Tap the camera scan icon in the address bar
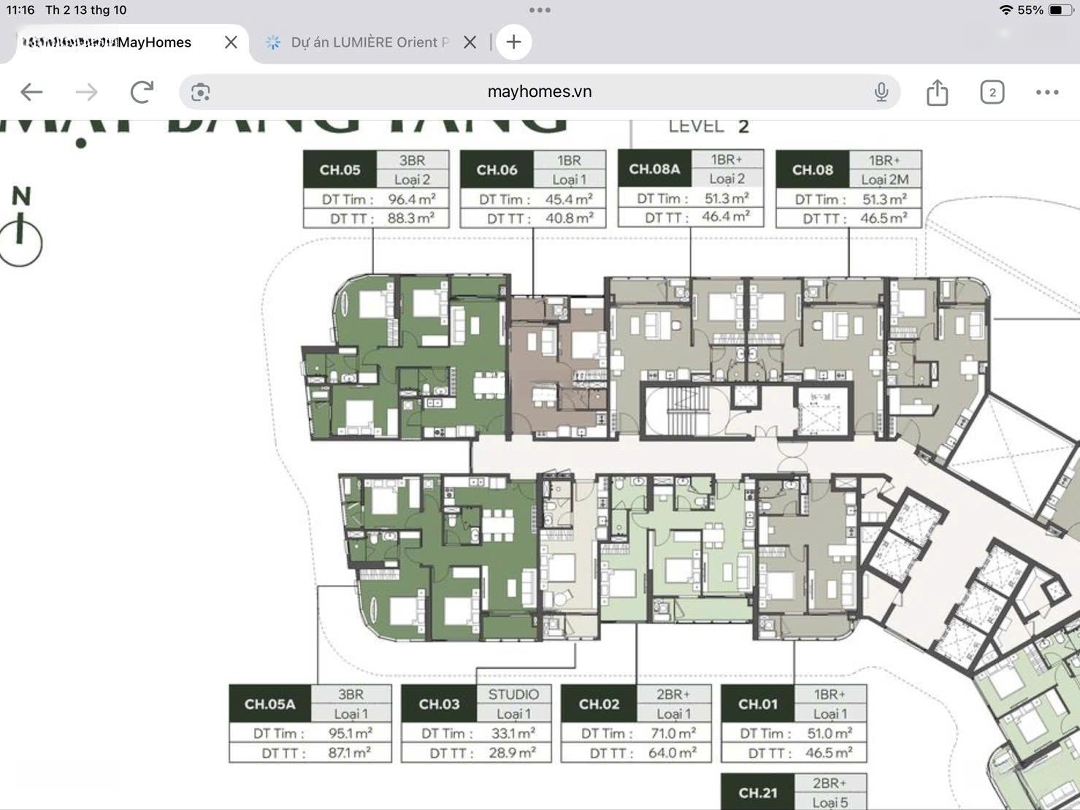This screenshot has height=810, width=1080. 201,92
